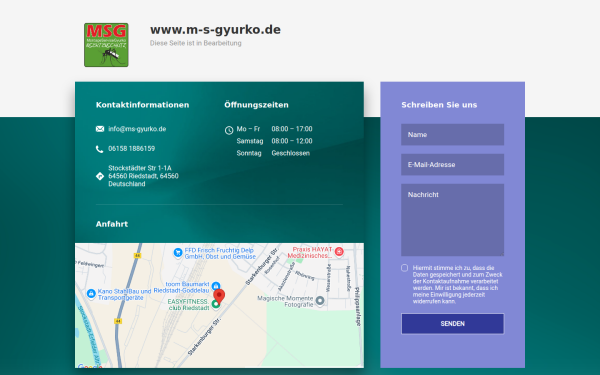
Task: Click the 'Sonntag' Geschlossen row
Action: (273, 153)
